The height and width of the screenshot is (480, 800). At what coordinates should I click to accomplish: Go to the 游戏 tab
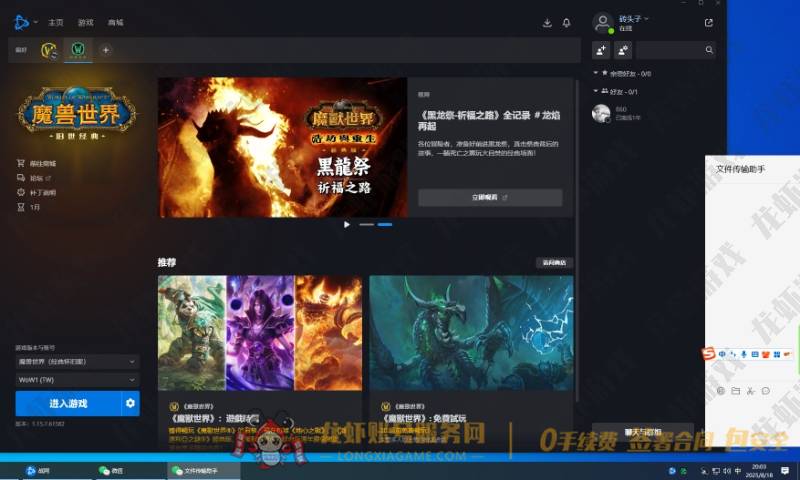click(86, 22)
